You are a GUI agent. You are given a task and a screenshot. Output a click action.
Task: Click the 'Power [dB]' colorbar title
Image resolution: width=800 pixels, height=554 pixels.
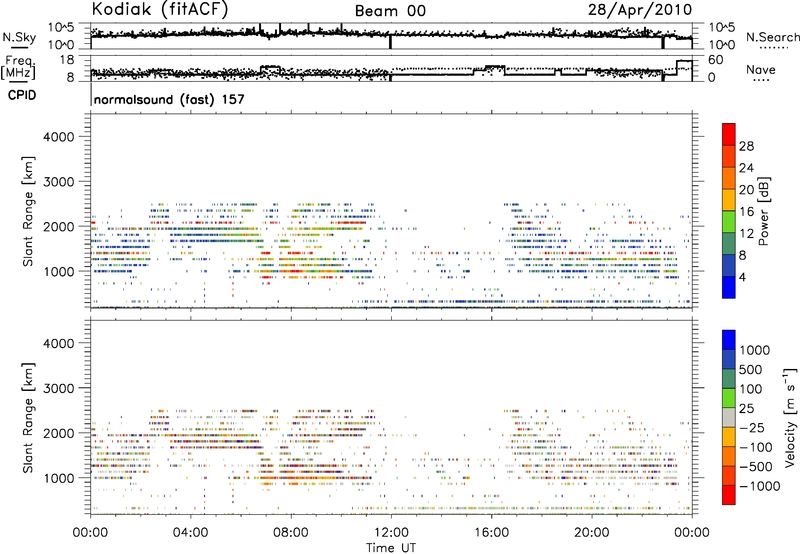[x=763, y=211]
